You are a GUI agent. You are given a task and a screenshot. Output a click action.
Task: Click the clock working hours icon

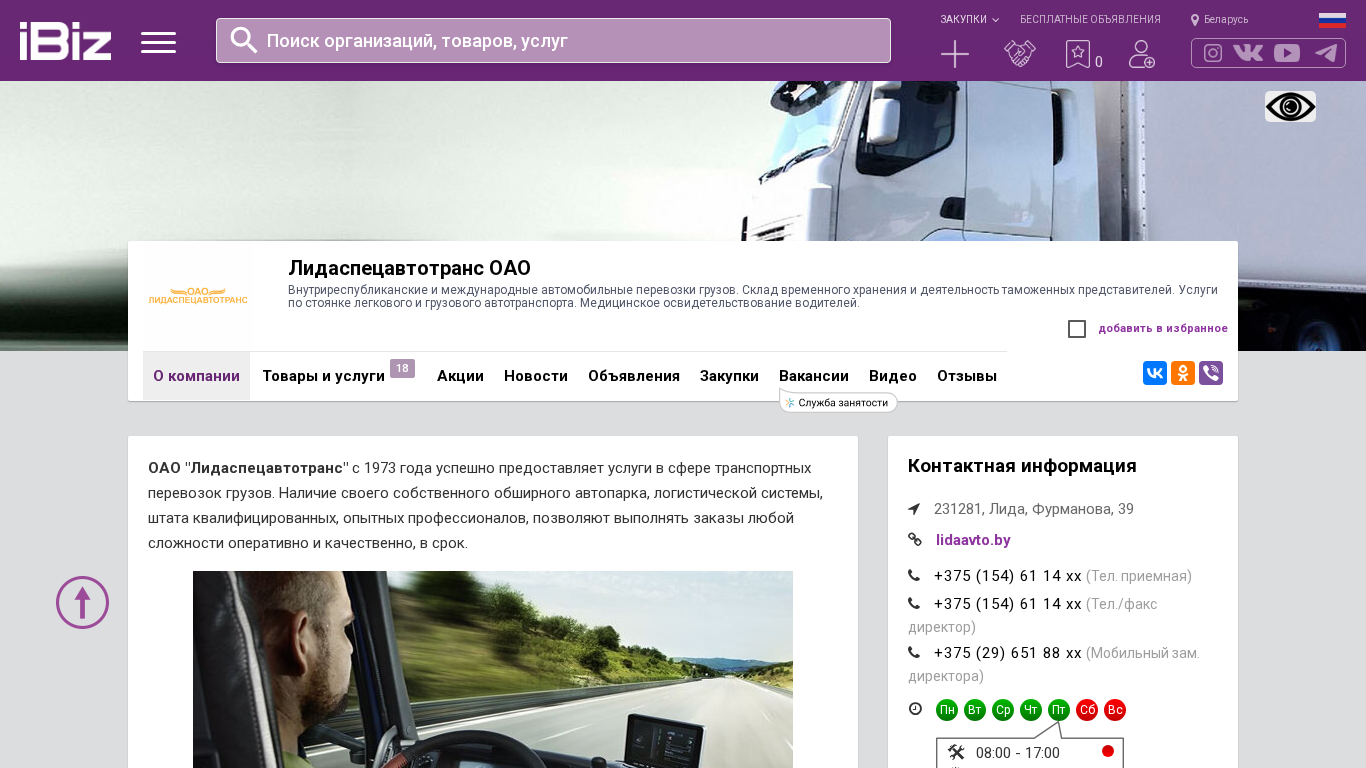[x=915, y=709]
